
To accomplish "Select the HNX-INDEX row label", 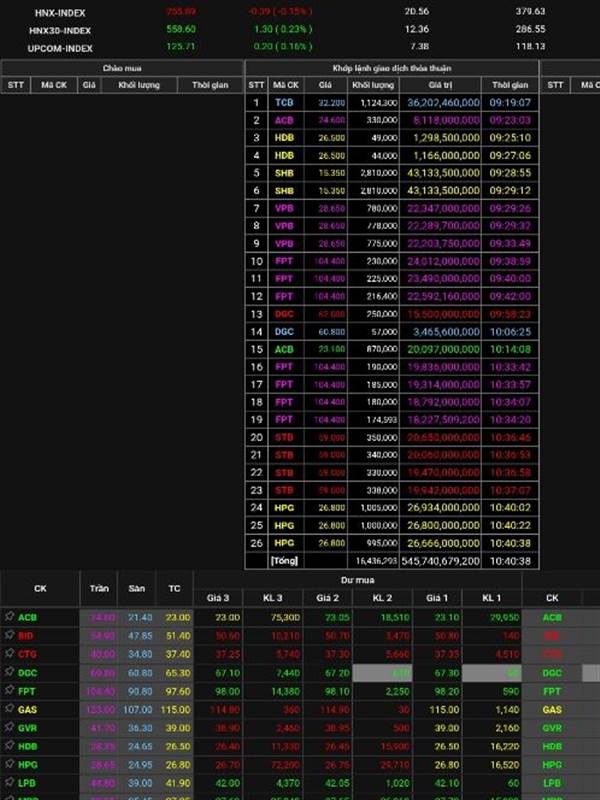I will click(60, 13).
